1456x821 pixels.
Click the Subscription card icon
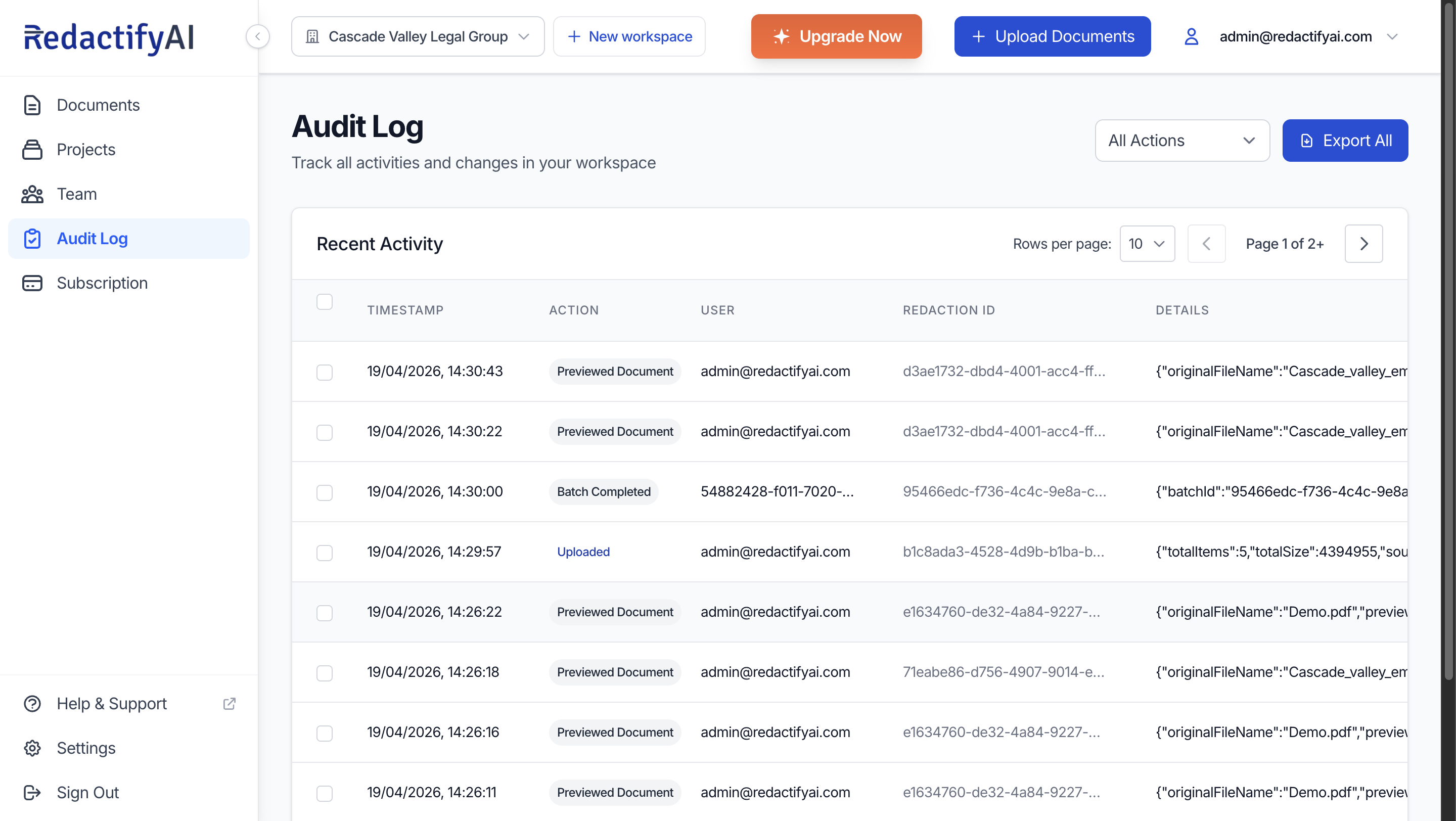click(x=32, y=283)
